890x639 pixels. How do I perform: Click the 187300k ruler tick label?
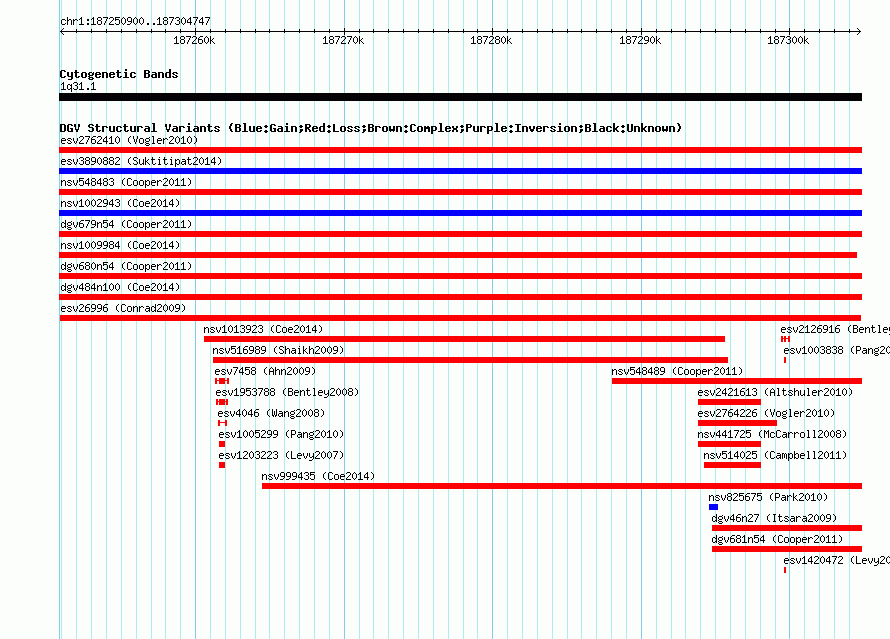point(788,40)
